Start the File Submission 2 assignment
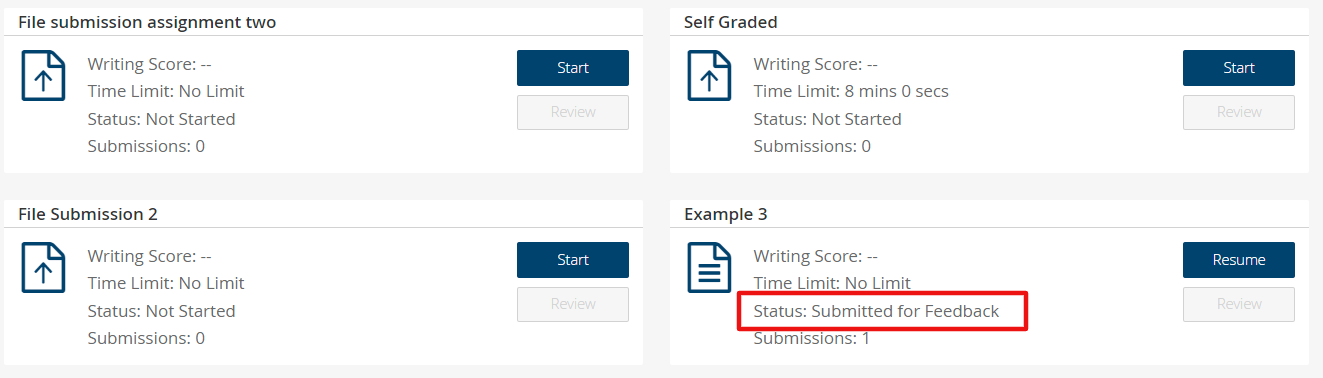The image size is (1323, 378). 573,260
